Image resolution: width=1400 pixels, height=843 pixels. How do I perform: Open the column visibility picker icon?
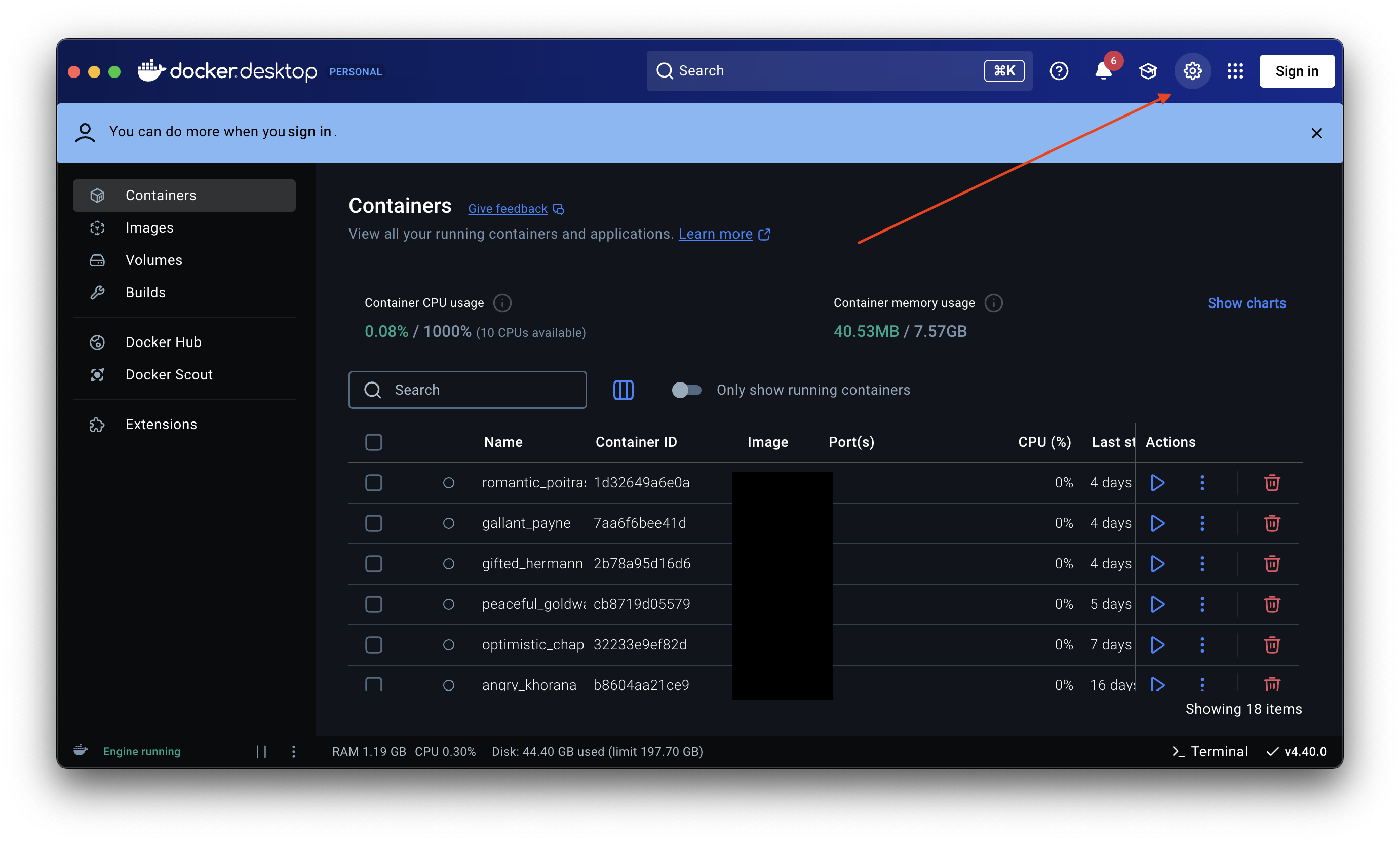[623, 390]
